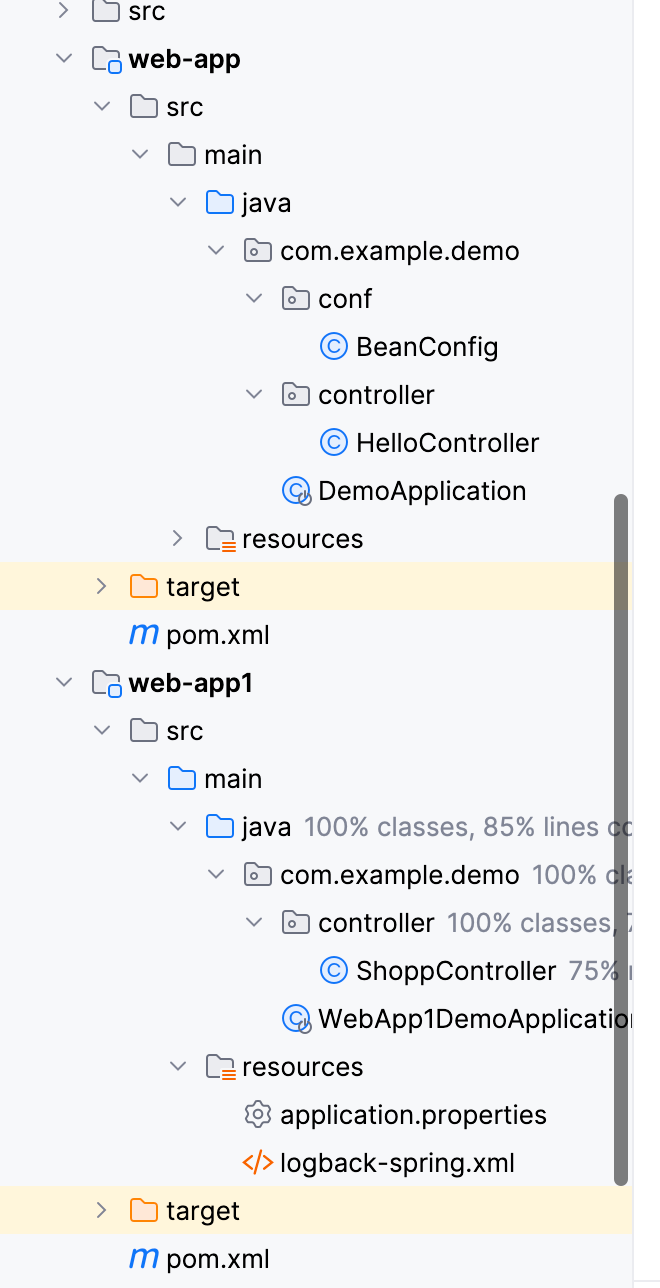Click the ShoppController class icon
This screenshot has height=1288, width=660.
(x=333, y=971)
